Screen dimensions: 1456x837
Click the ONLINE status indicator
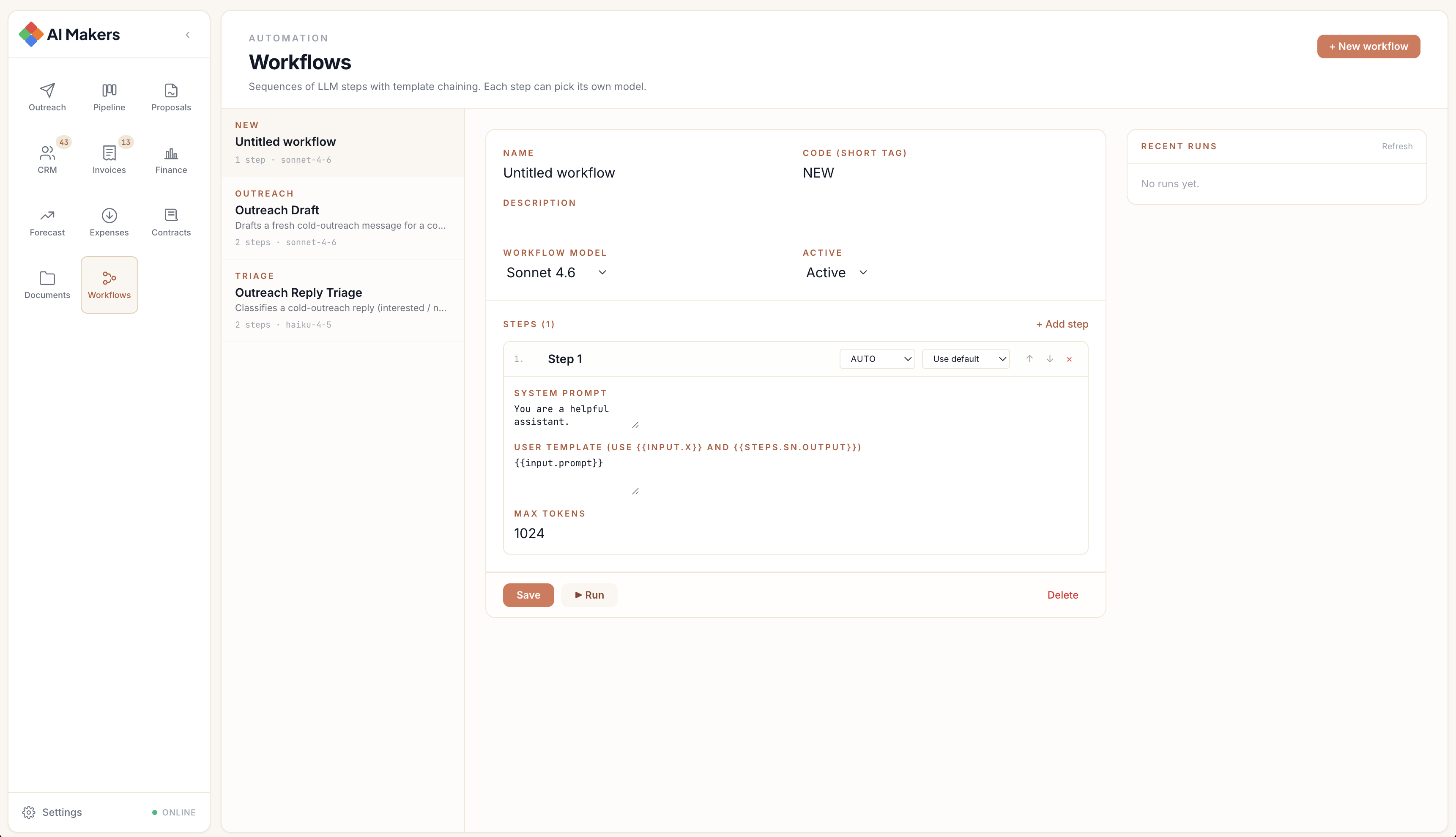coord(174,812)
